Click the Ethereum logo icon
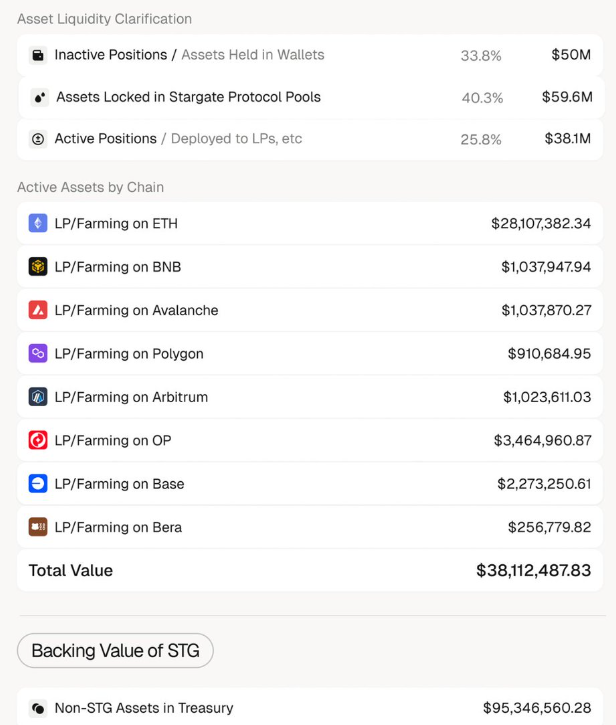The image size is (616, 725). click(x=38, y=223)
